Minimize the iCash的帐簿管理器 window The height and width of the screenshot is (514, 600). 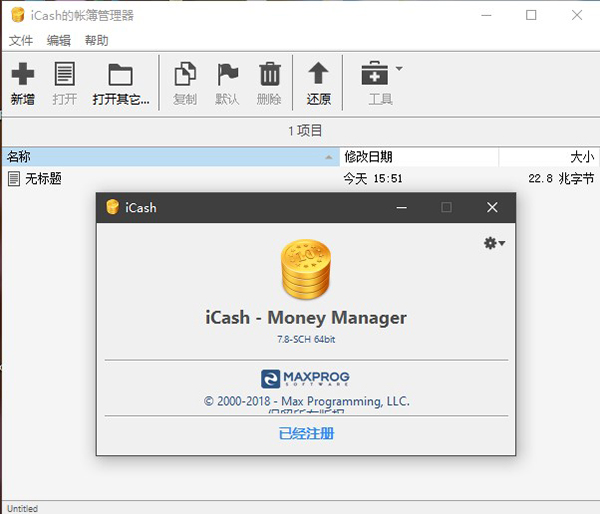tap(486, 15)
